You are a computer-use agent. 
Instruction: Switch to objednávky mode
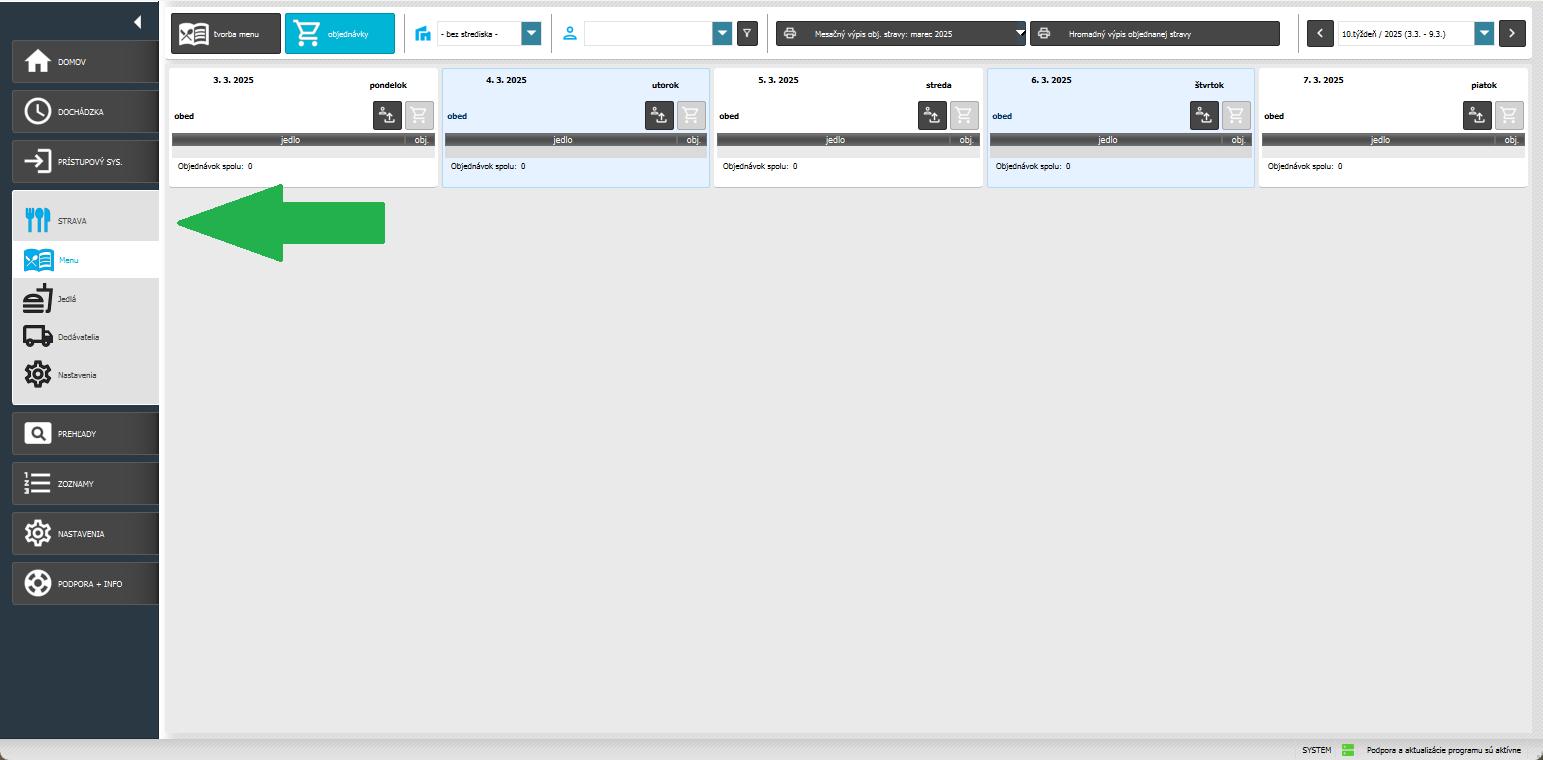(339, 33)
